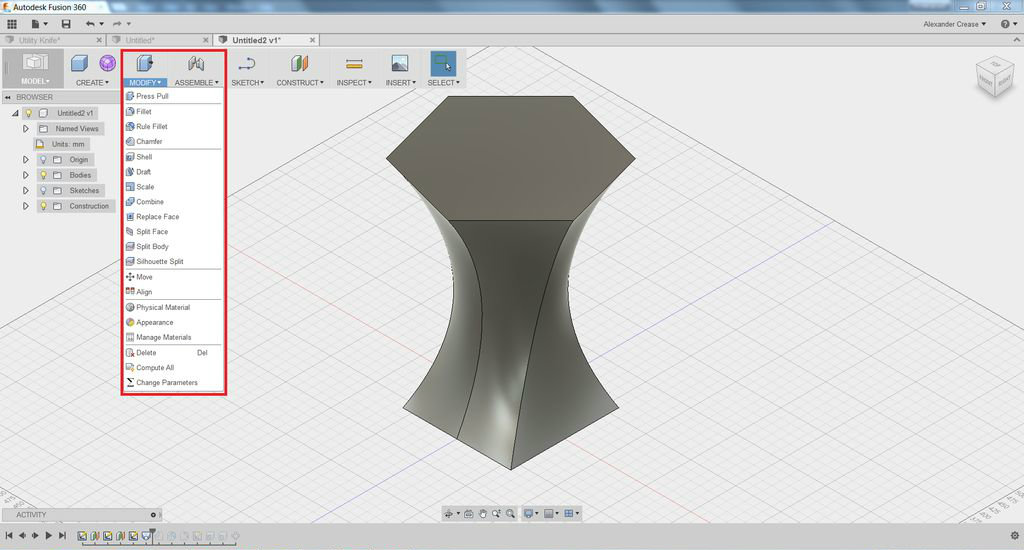Click the Insert image icon
Viewport: 1024px width, 550px height.
click(400, 63)
